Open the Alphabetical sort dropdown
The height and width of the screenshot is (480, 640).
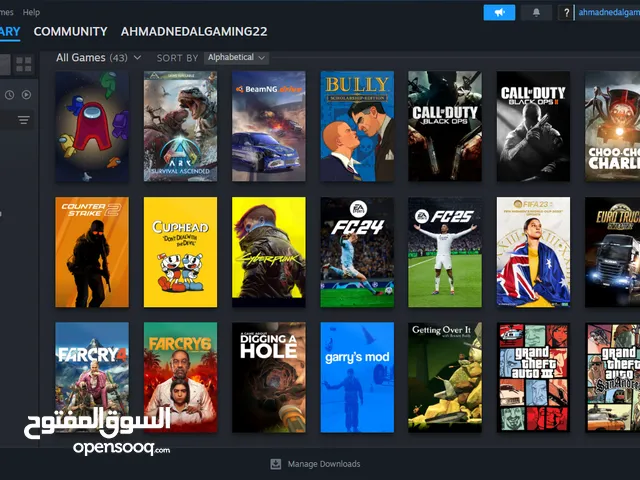point(236,58)
